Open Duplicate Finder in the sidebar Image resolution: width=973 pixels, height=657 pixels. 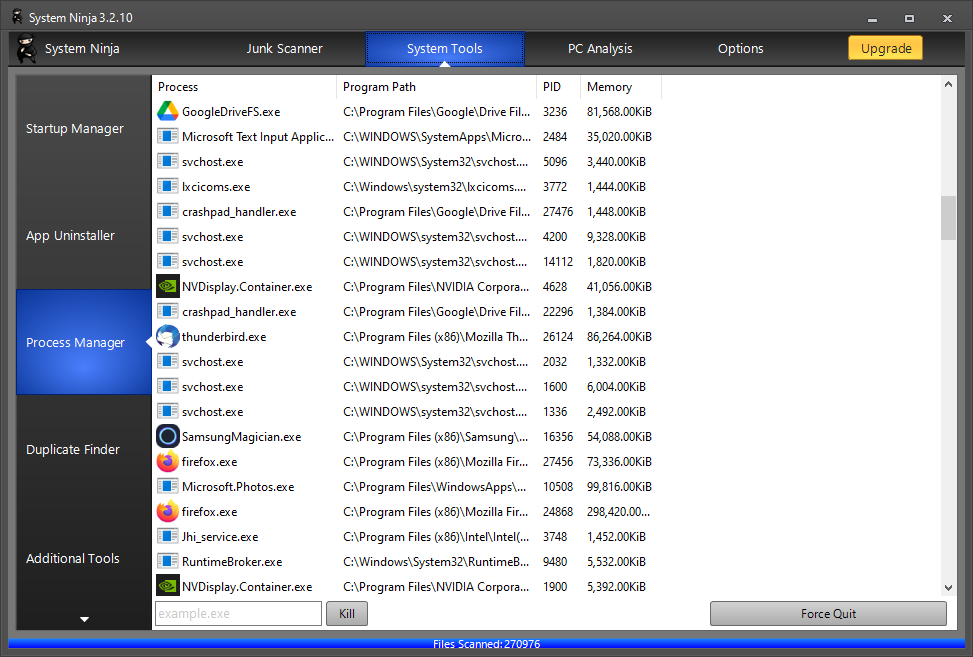click(x=84, y=449)
